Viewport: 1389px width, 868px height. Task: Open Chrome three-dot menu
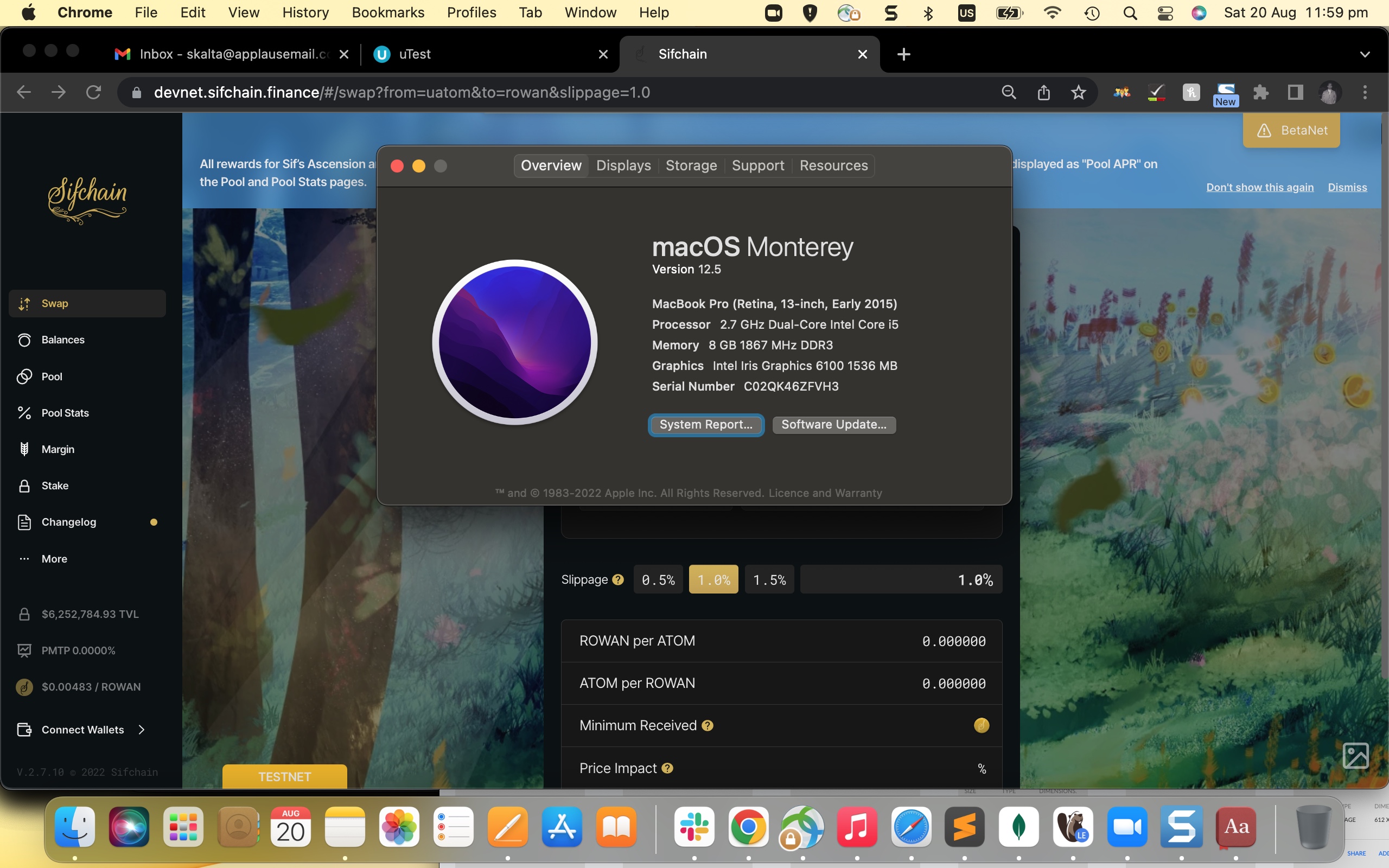[1366, 92]
